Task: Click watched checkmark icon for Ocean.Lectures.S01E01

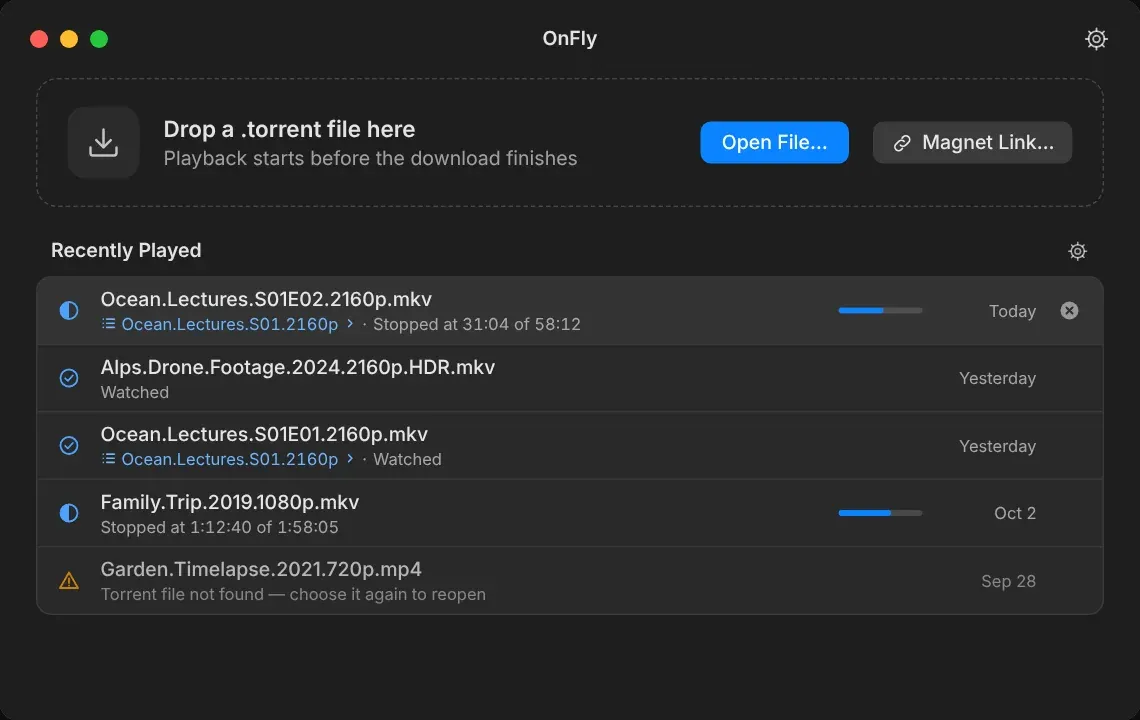Action: (69, 445)
